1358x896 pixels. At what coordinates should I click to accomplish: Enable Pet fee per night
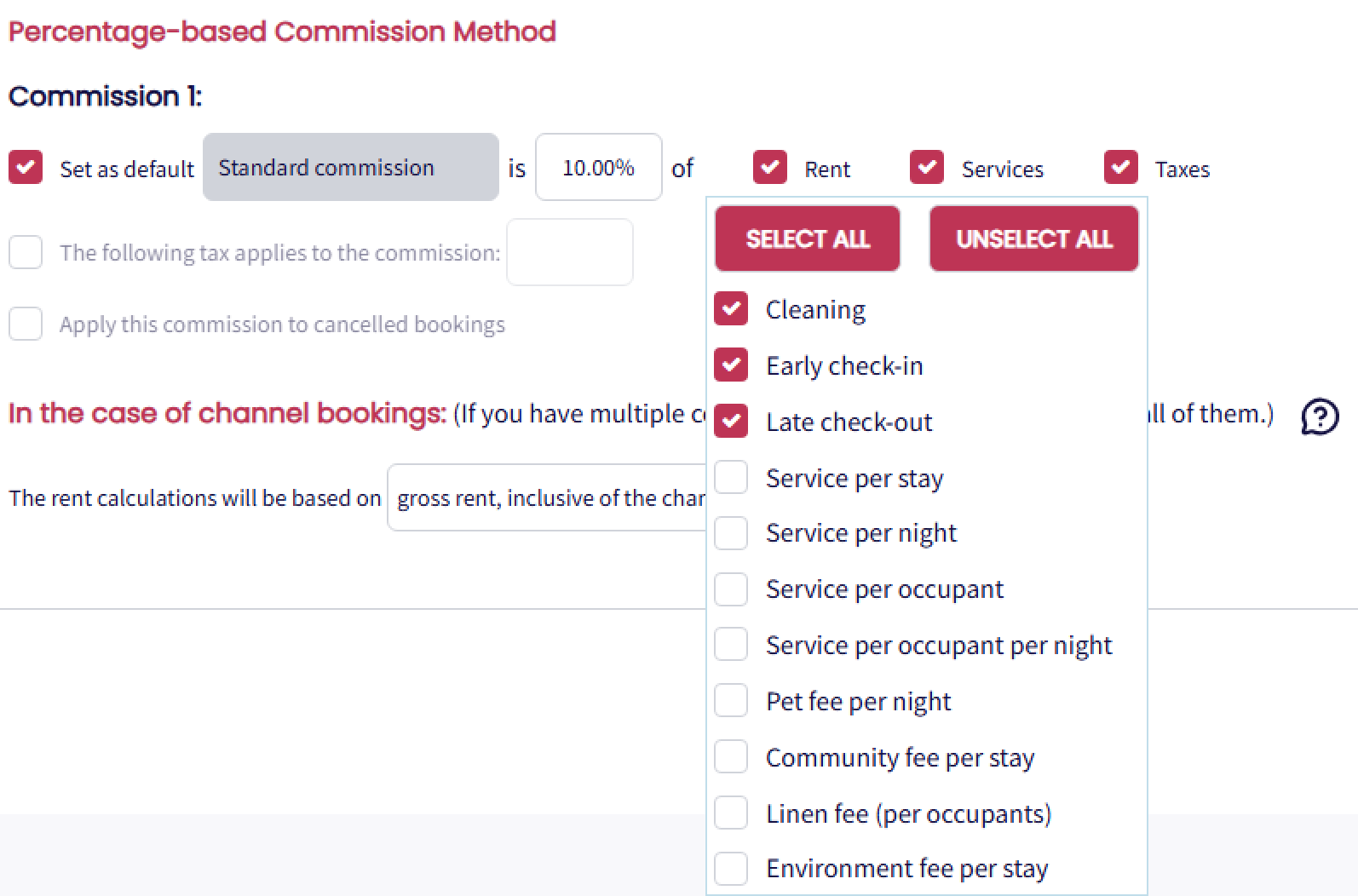(x=731, y=701)
